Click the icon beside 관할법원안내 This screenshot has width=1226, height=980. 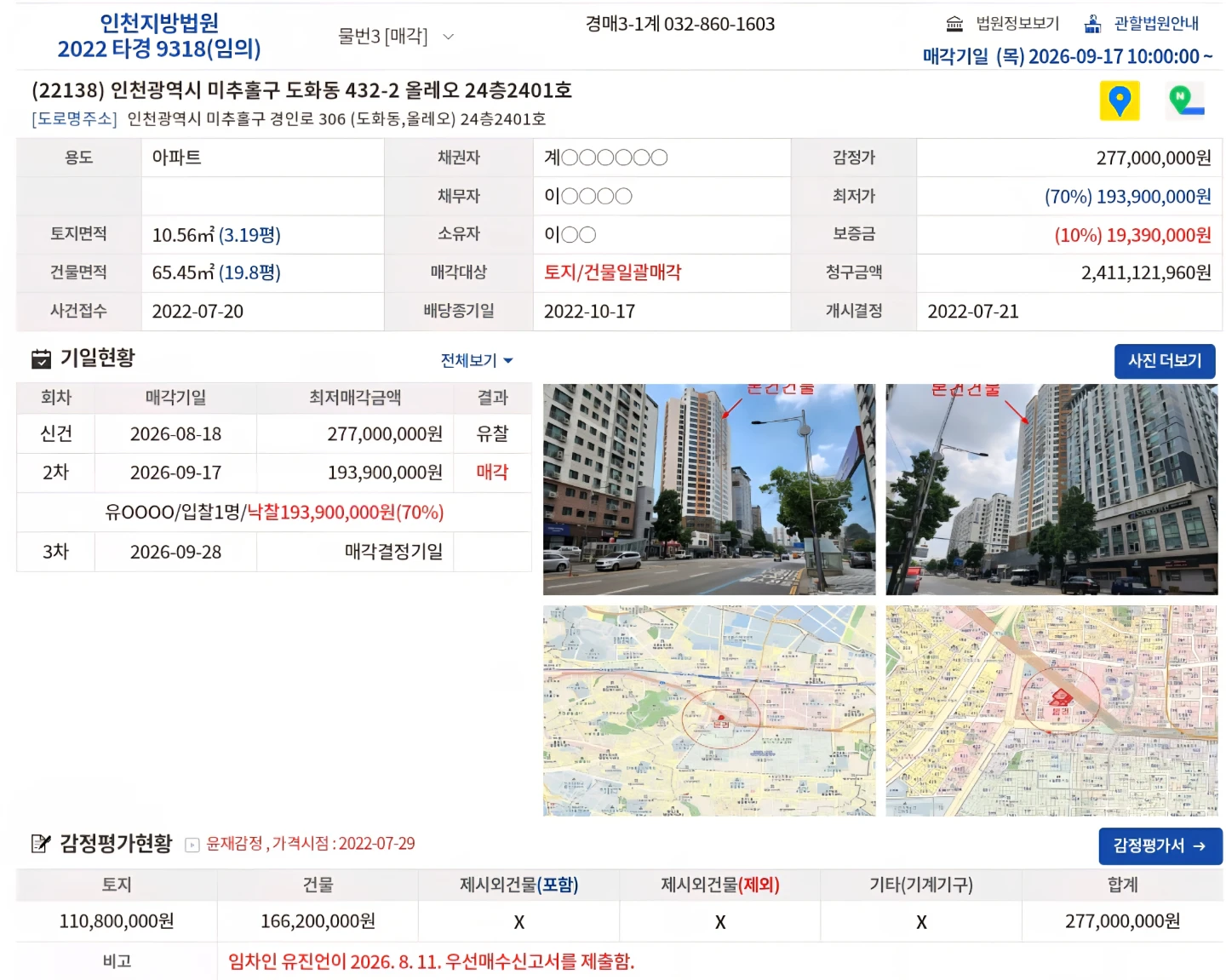tap(1092, 24)
